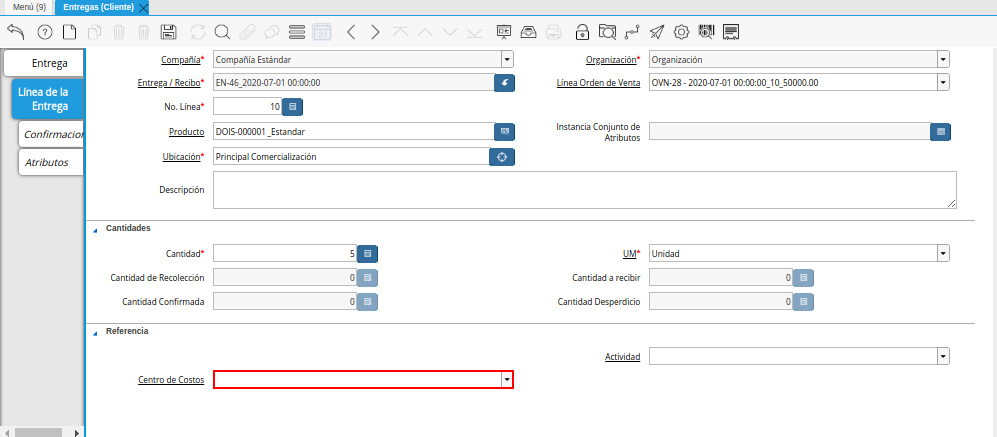Open the Ubicación locator button
The image size is (997, 437).
pyautogui.click(x=502, y=156)
